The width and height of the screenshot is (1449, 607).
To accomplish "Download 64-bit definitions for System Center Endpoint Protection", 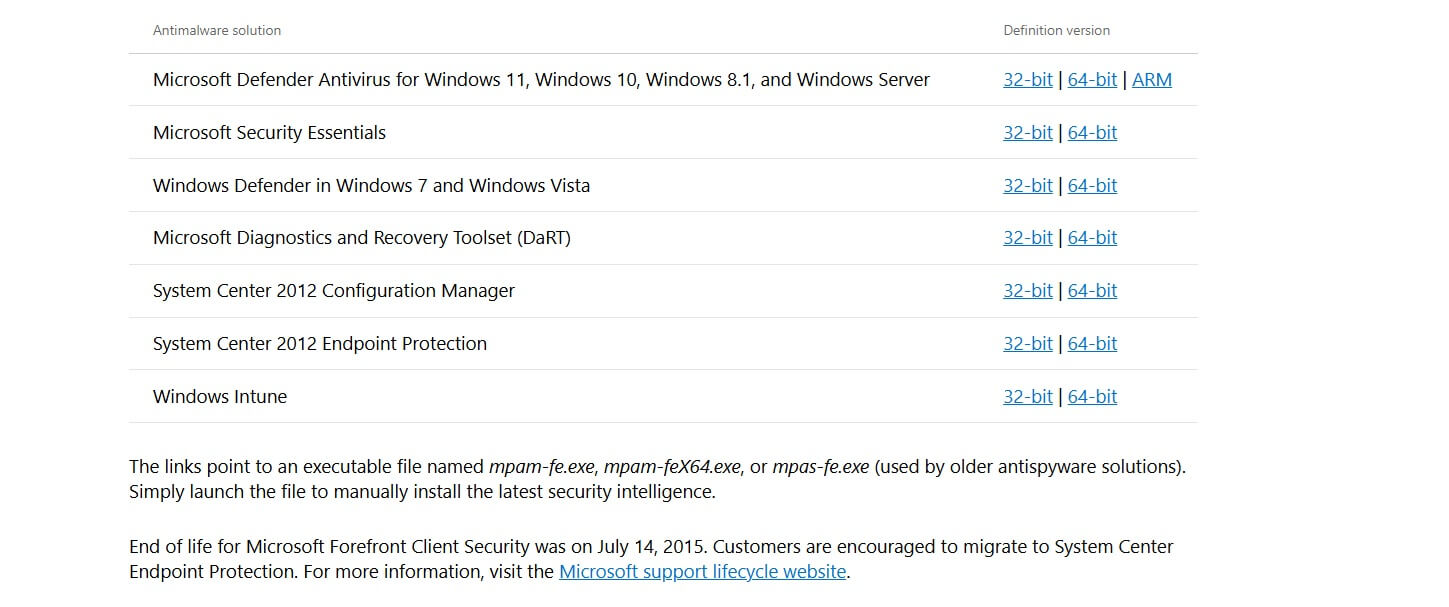I will pos(1092,343).
